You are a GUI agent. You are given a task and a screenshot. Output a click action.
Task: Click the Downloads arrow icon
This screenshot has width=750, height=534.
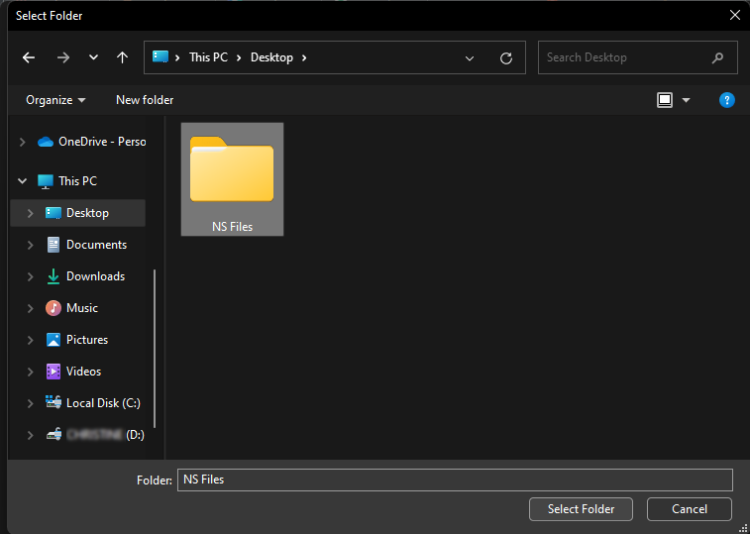click(x=53, y=277)
